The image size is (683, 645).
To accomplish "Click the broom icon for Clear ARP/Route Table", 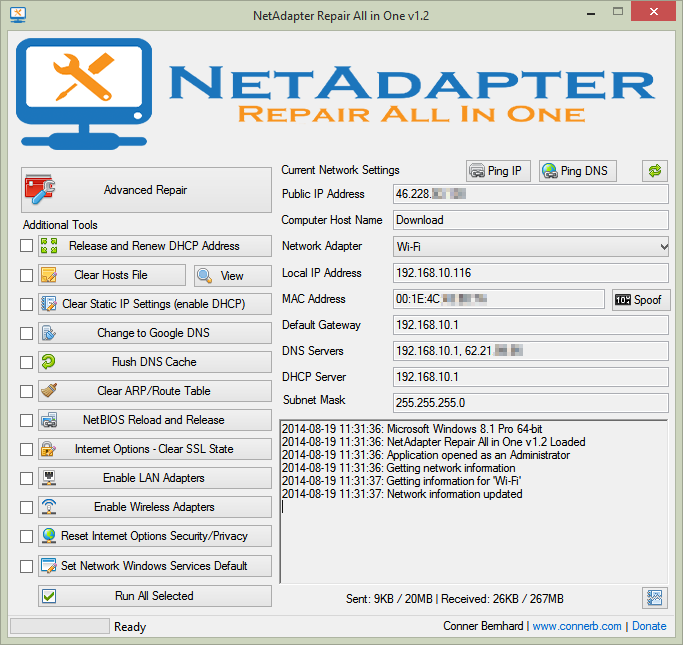I will 49,391.
